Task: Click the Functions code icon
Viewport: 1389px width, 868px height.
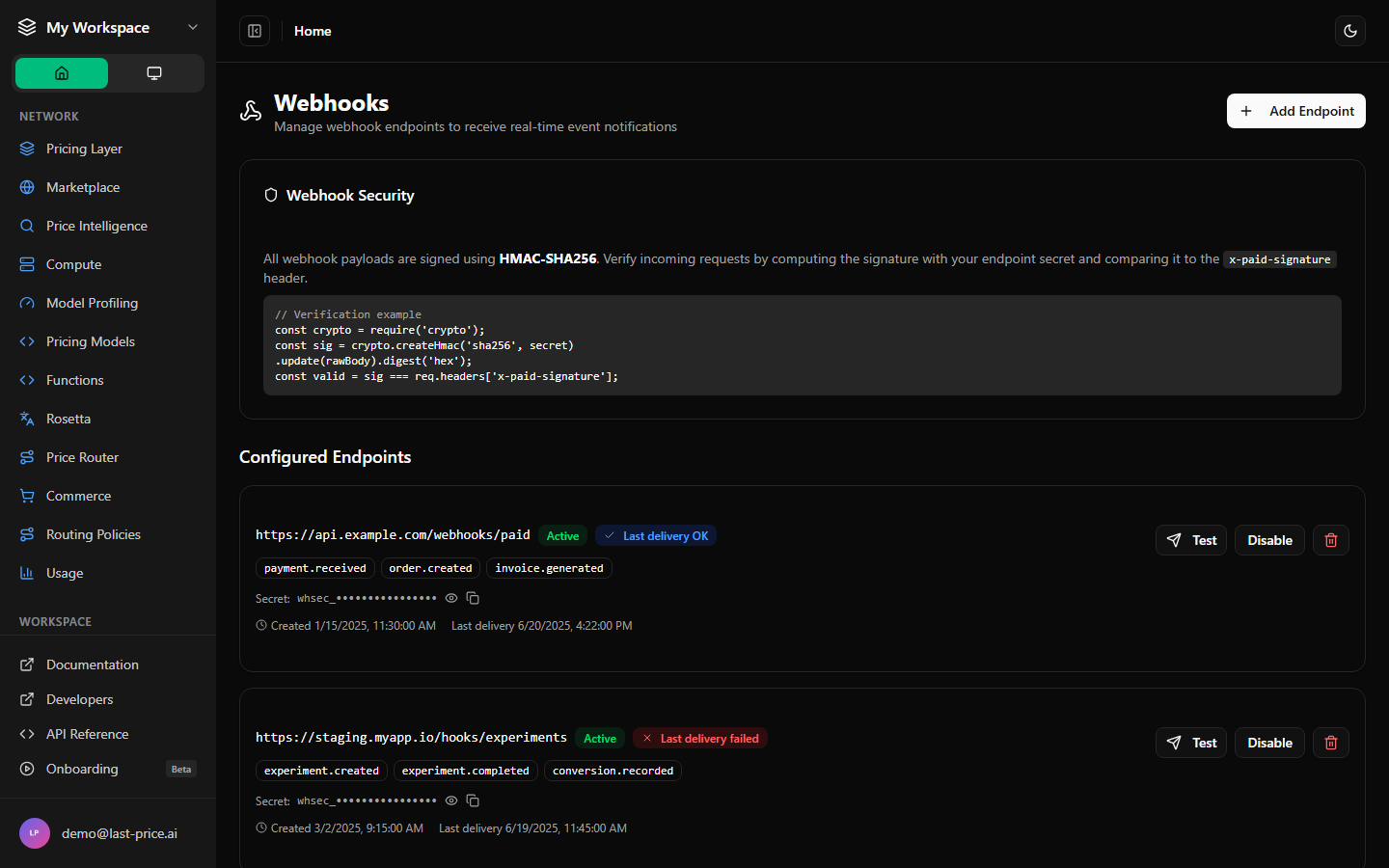Action: 27,380
